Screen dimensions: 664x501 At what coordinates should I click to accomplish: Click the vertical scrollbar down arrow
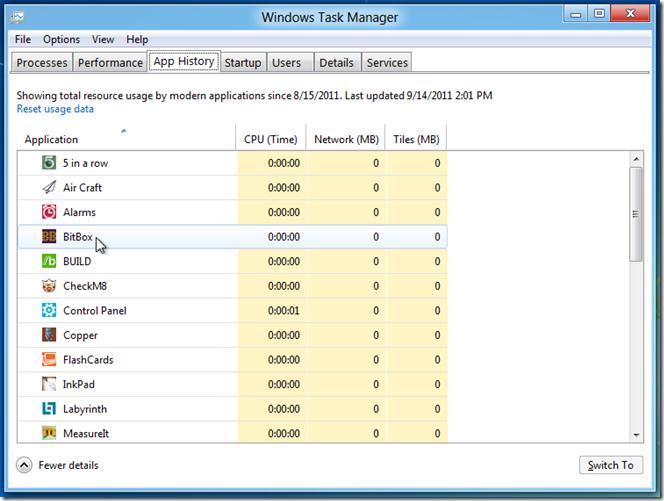[636, 434]
